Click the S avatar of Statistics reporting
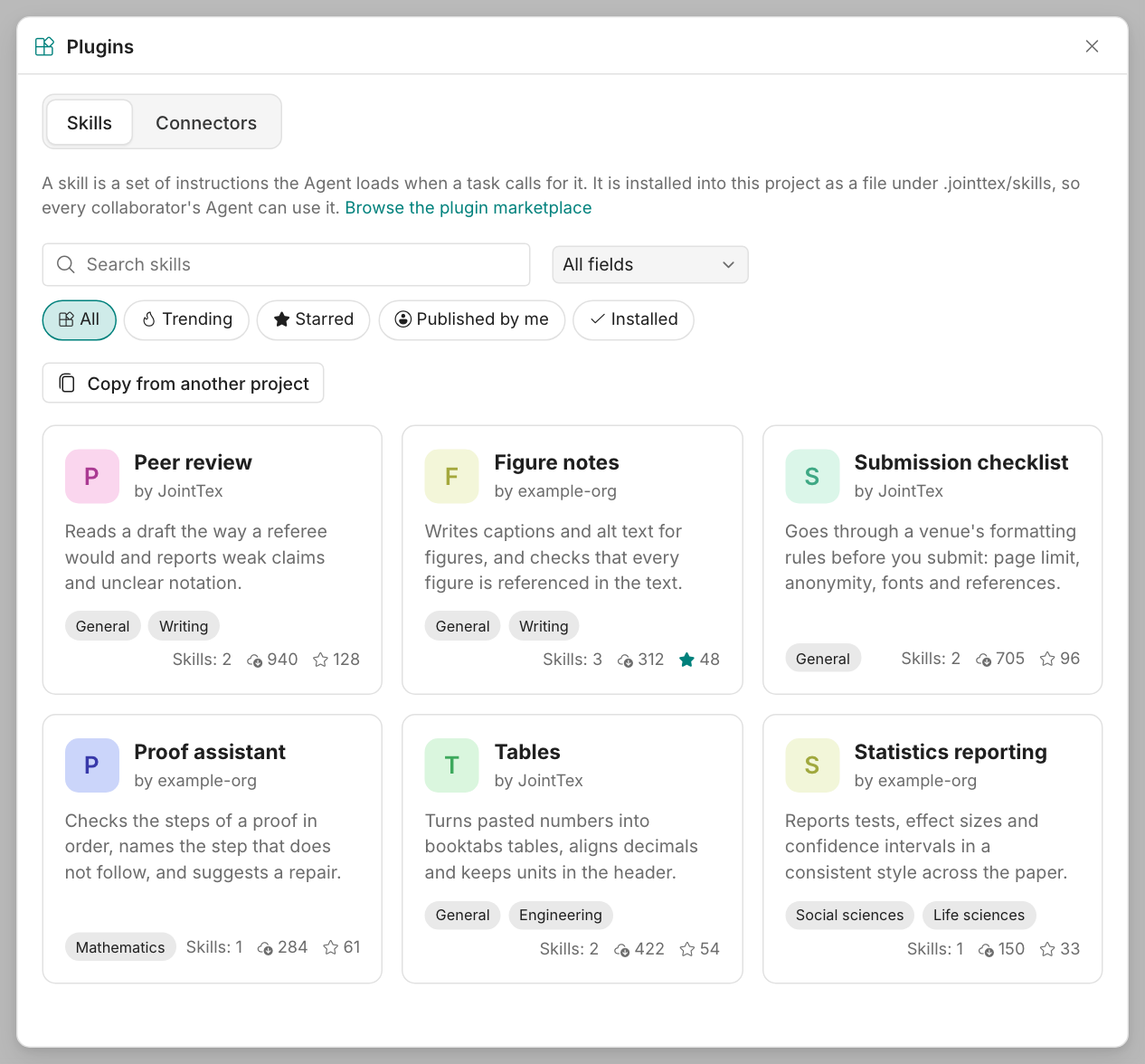Viewport: 1145px width, 1064px height. [x=812, y=765]
